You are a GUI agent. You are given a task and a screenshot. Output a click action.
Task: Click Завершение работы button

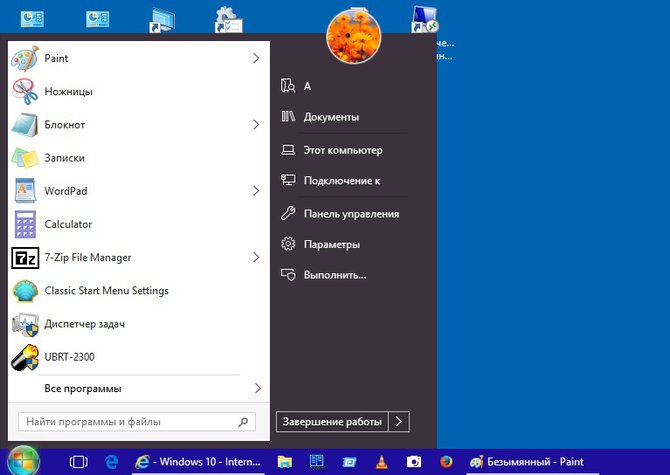pos(331,422)
